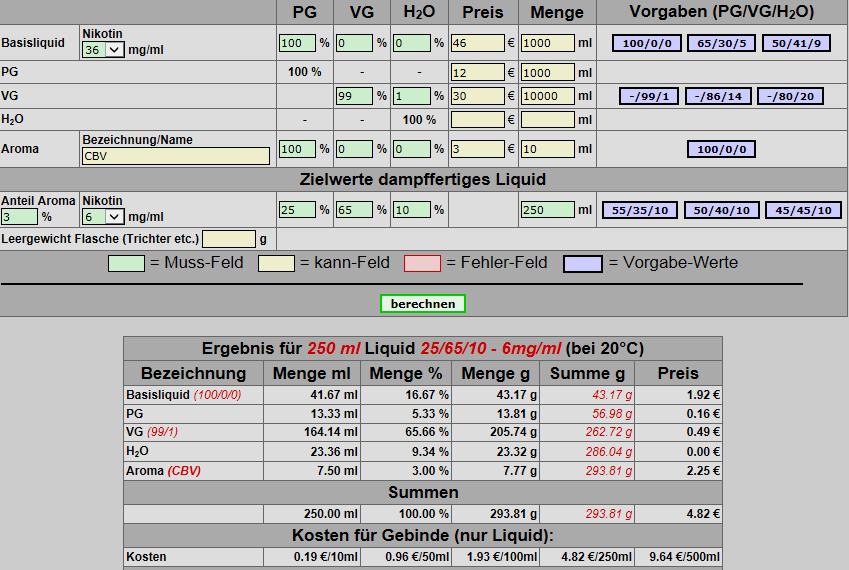Click the target liquid Menge field
This screenshot has width=849, height=570.
[547, 210]
